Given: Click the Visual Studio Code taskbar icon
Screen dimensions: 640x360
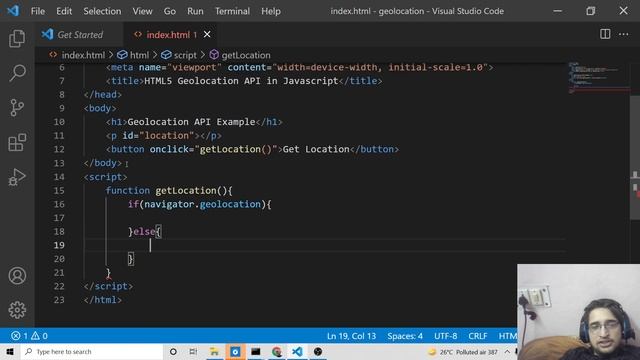Looking at the screenshot, I should coord(297,351).
